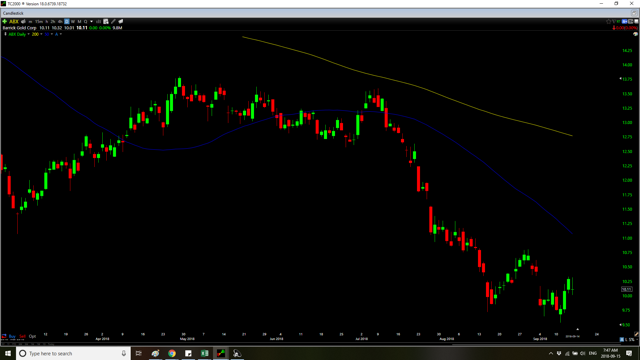Image resolution: width=640 pixels, height=360 pixels.
Task: Toggle the Daily (D) timeframe button
Action: tap(67, 21)
